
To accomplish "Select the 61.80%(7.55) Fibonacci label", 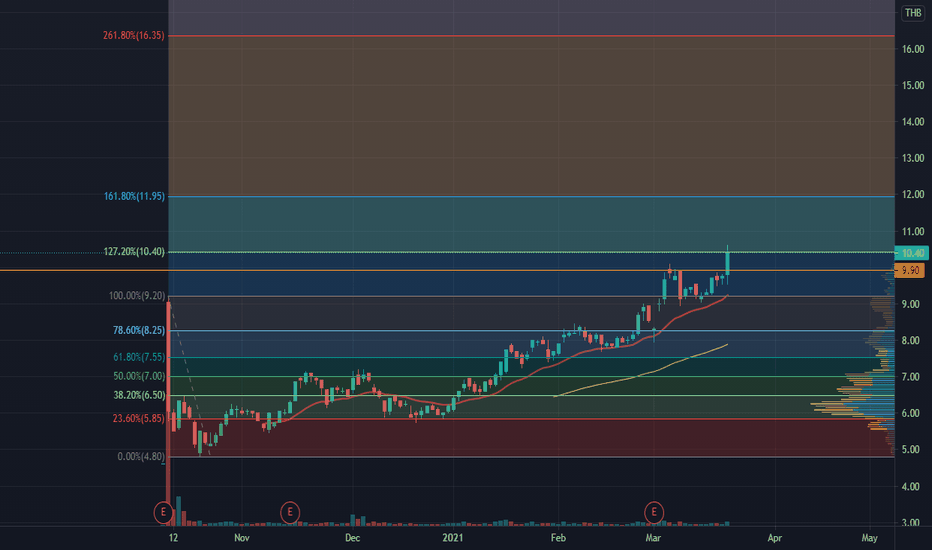I will (139, 357).
